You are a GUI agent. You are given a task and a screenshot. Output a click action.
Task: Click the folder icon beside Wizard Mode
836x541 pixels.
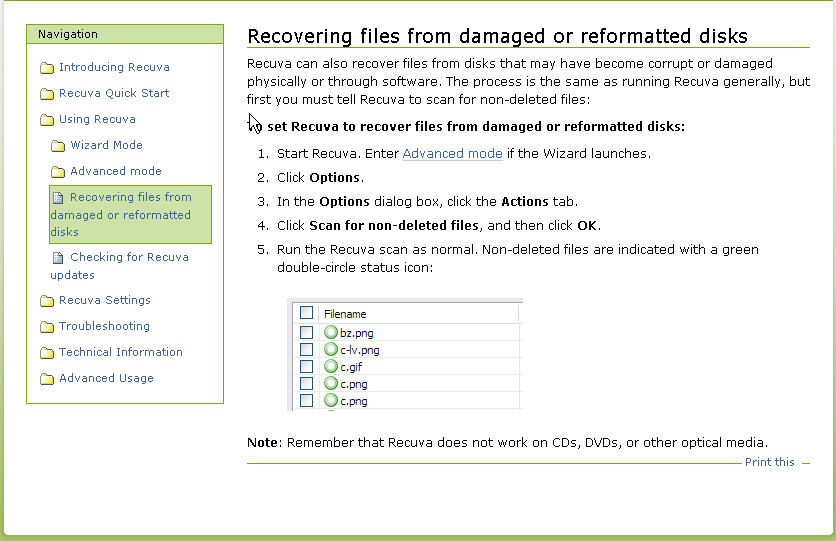58,146
